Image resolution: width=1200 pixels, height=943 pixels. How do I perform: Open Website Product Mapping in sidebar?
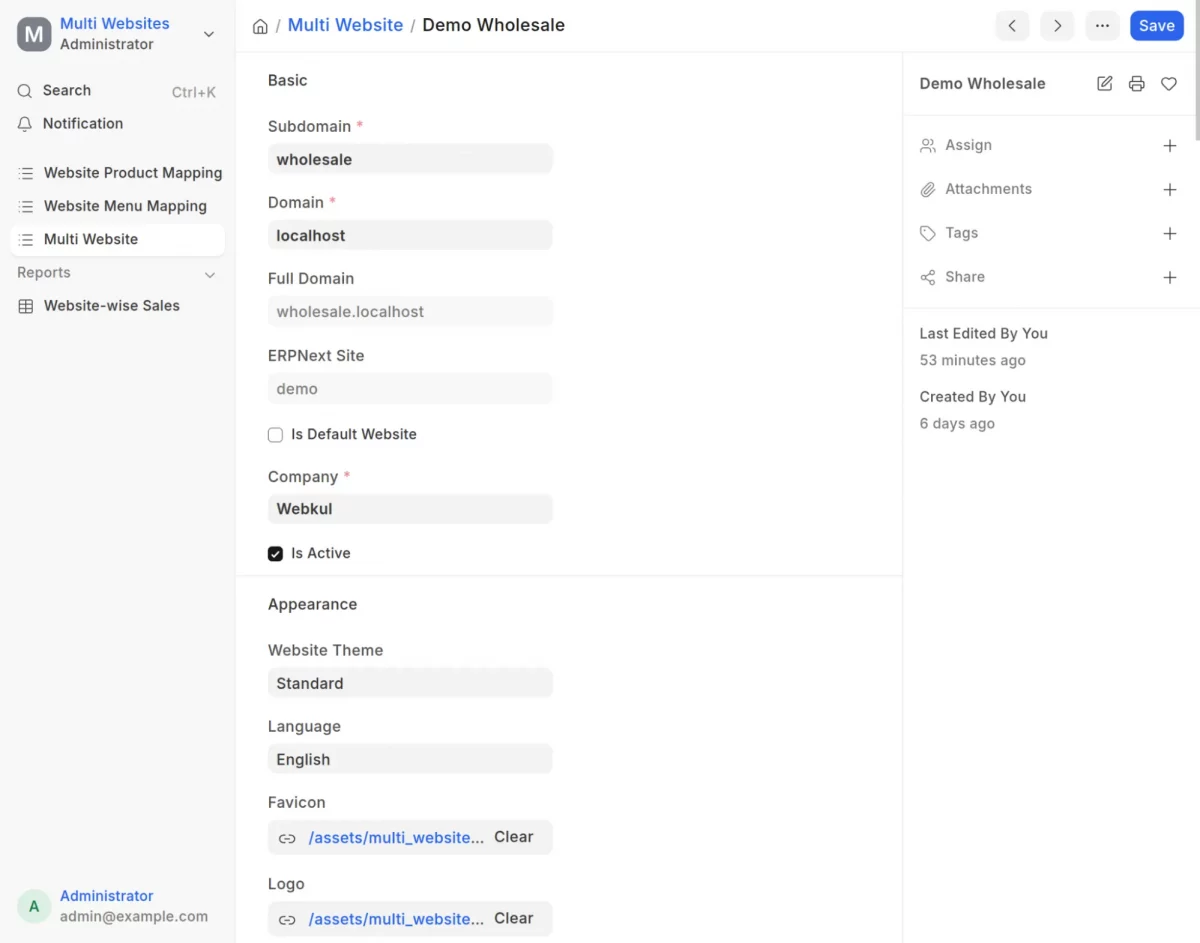coord(117,173)
